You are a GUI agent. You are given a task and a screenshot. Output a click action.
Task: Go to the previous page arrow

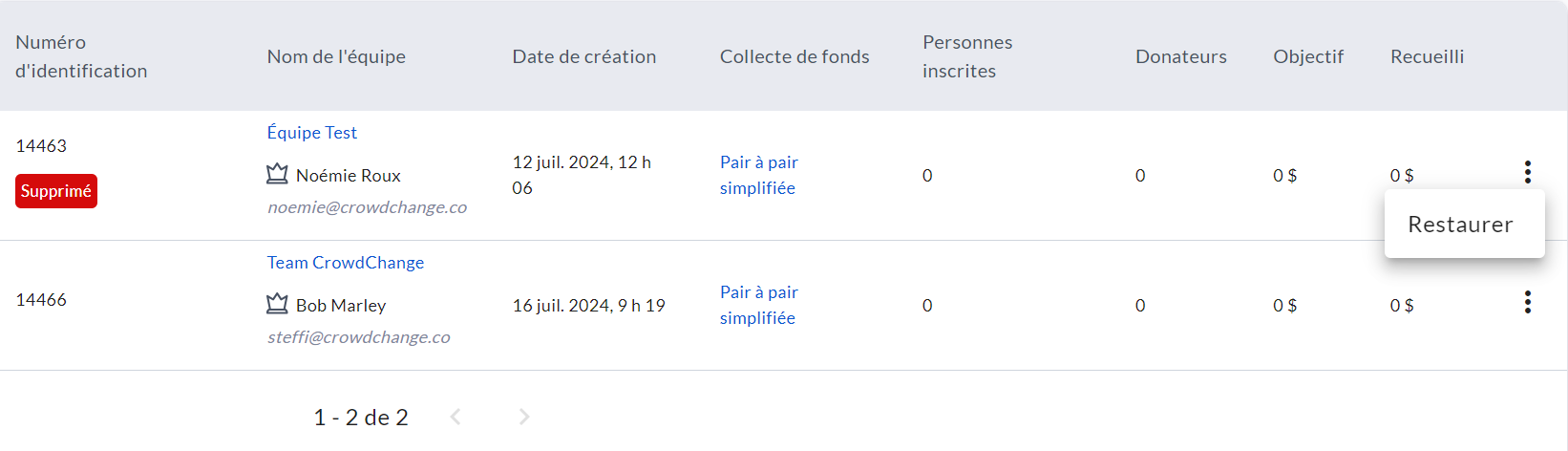(456, 417)
